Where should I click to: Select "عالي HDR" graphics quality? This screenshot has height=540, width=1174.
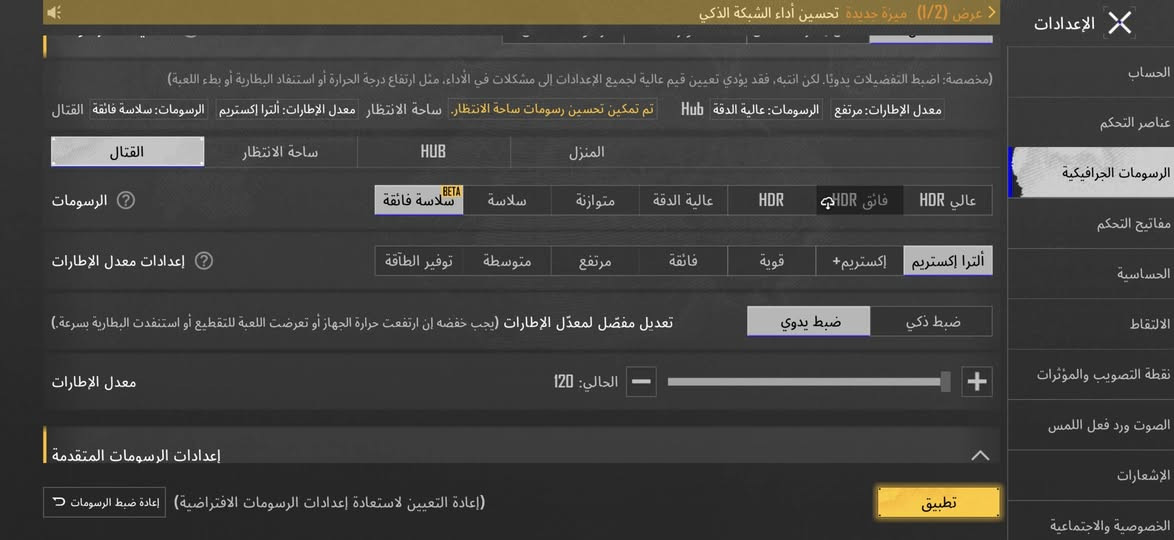948,200
